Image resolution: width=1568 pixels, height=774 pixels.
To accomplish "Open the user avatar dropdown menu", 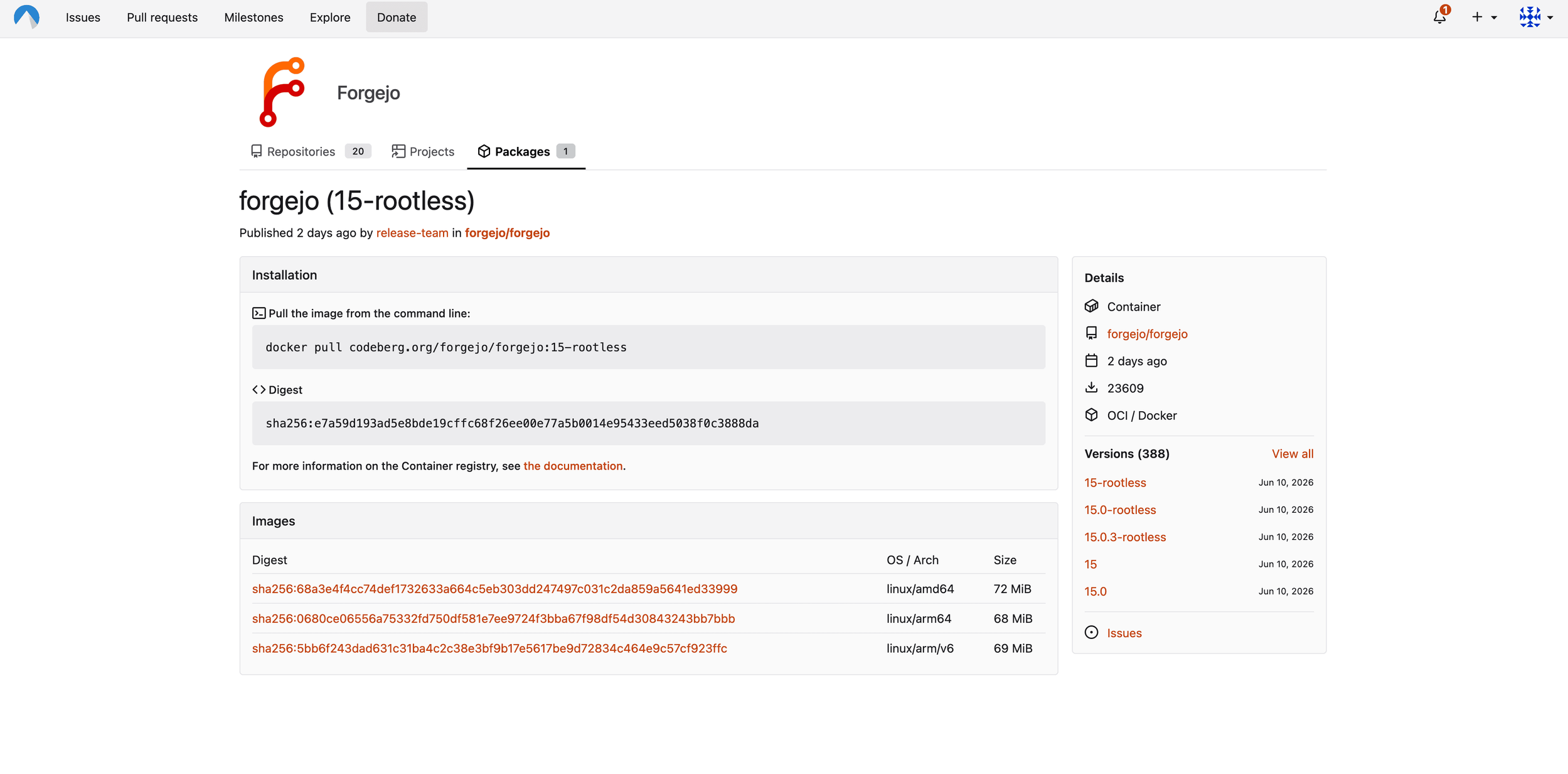I will pos(1536,17).
